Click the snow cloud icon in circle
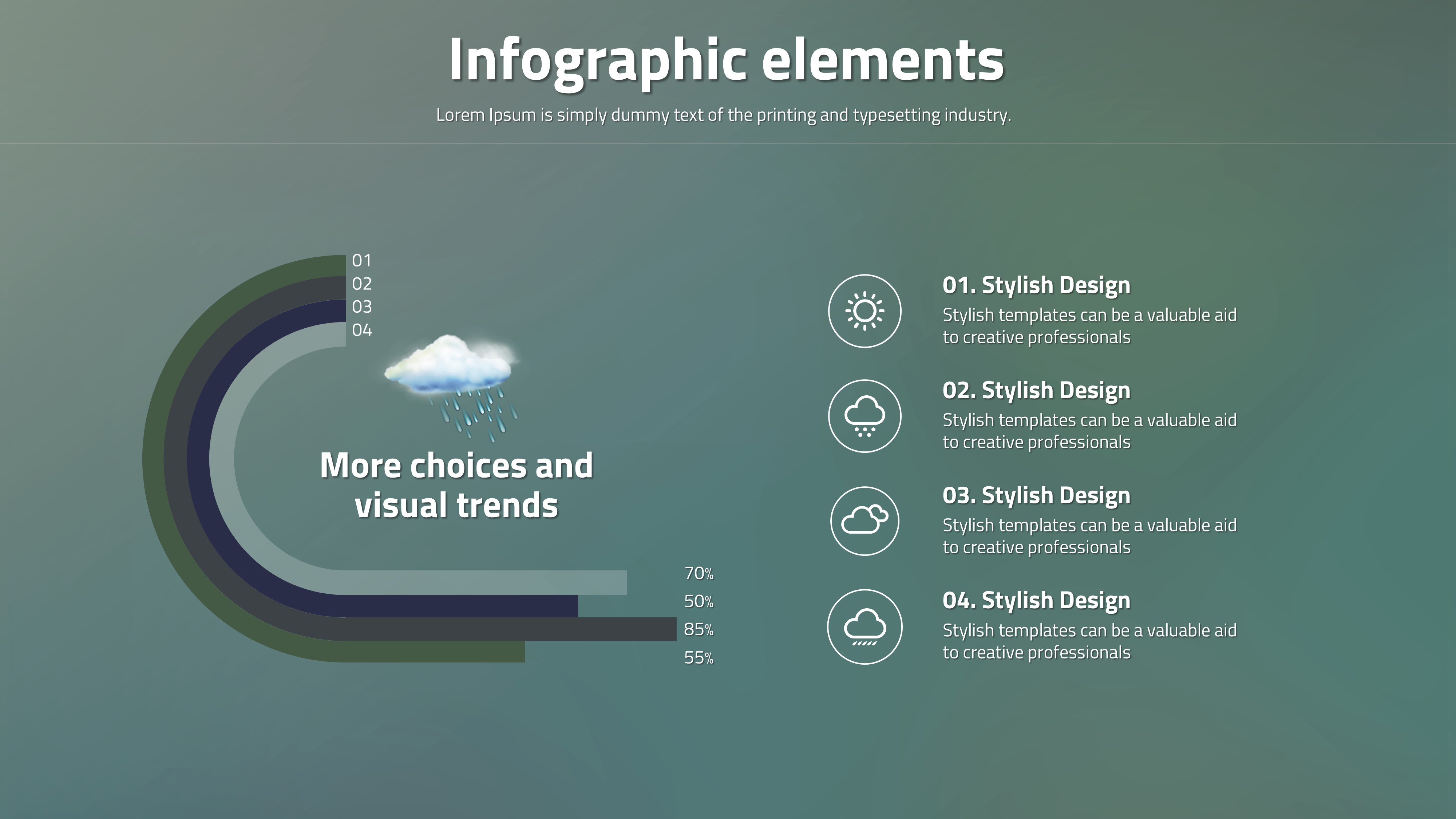1456x819 pixels. point(864,416)
